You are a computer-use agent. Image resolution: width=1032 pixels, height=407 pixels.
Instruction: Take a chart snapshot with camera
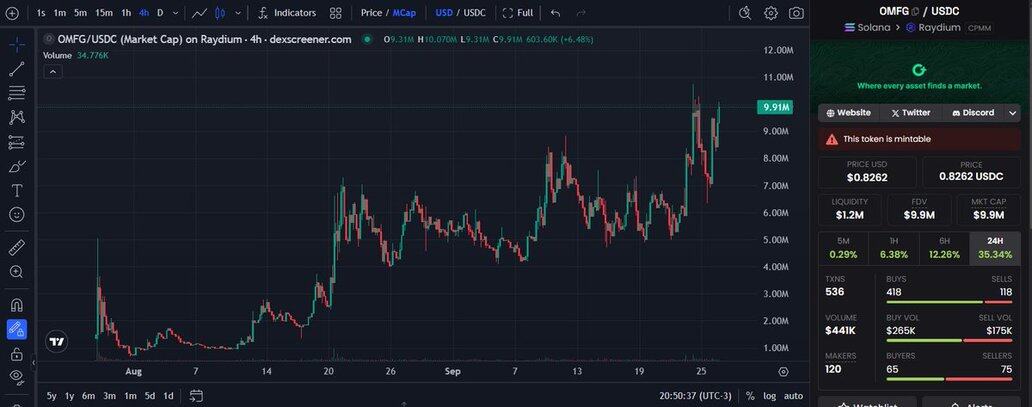click(796, 13)
